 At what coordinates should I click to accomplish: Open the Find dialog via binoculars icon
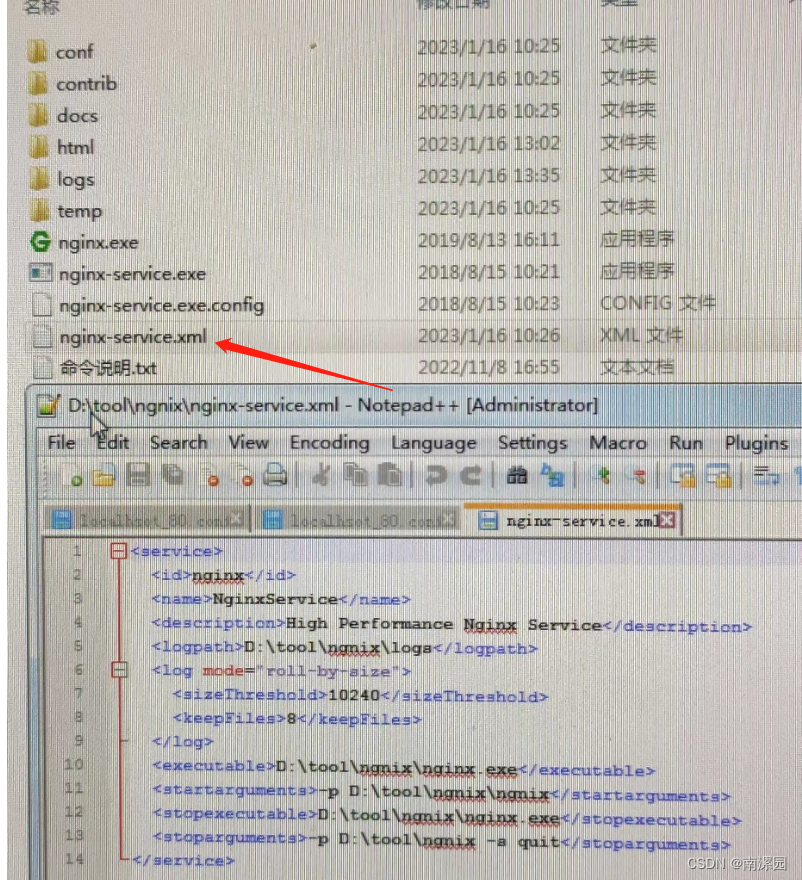coord(517,478)
